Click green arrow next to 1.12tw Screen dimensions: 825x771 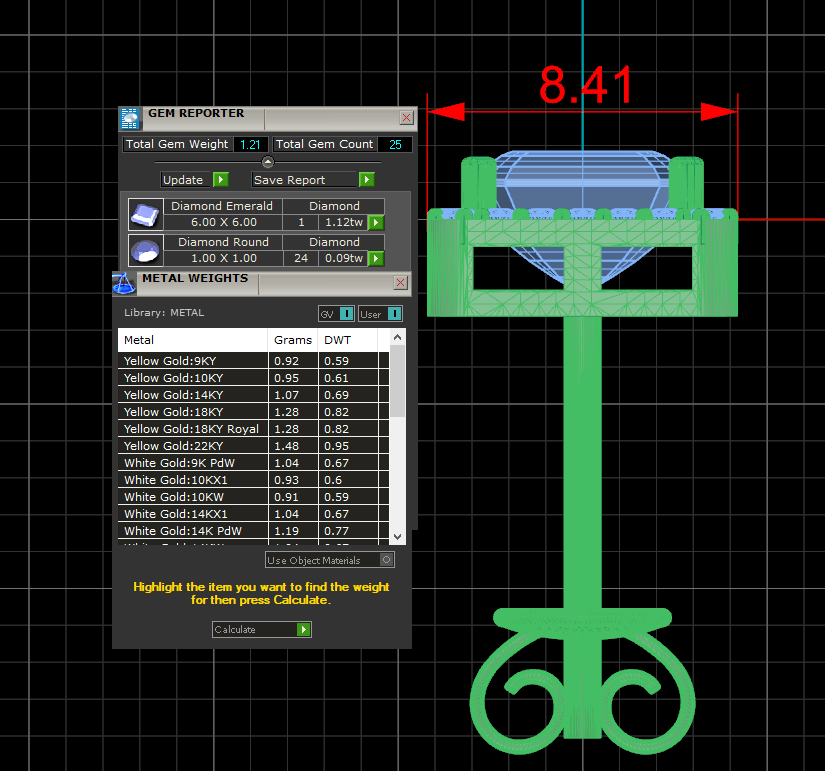(x=376, y=223)
